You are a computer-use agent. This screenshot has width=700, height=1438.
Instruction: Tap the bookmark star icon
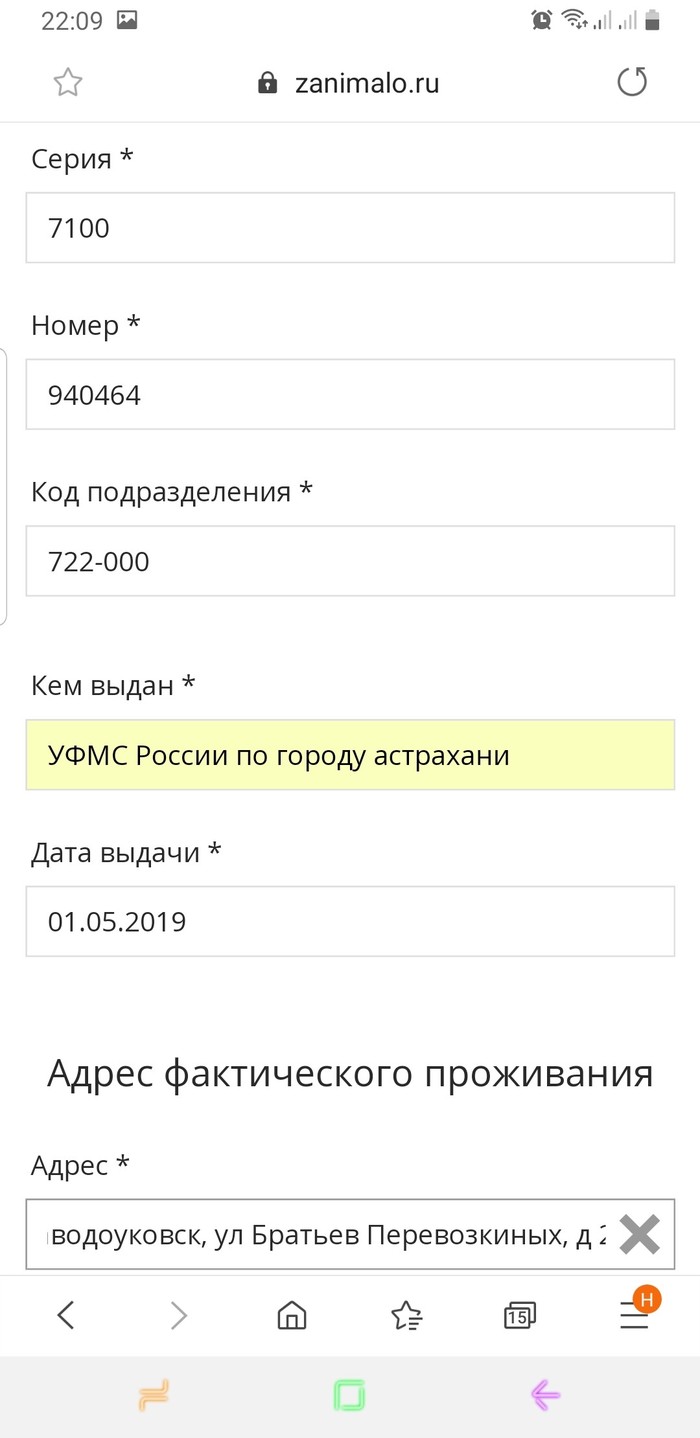point(67,83)
